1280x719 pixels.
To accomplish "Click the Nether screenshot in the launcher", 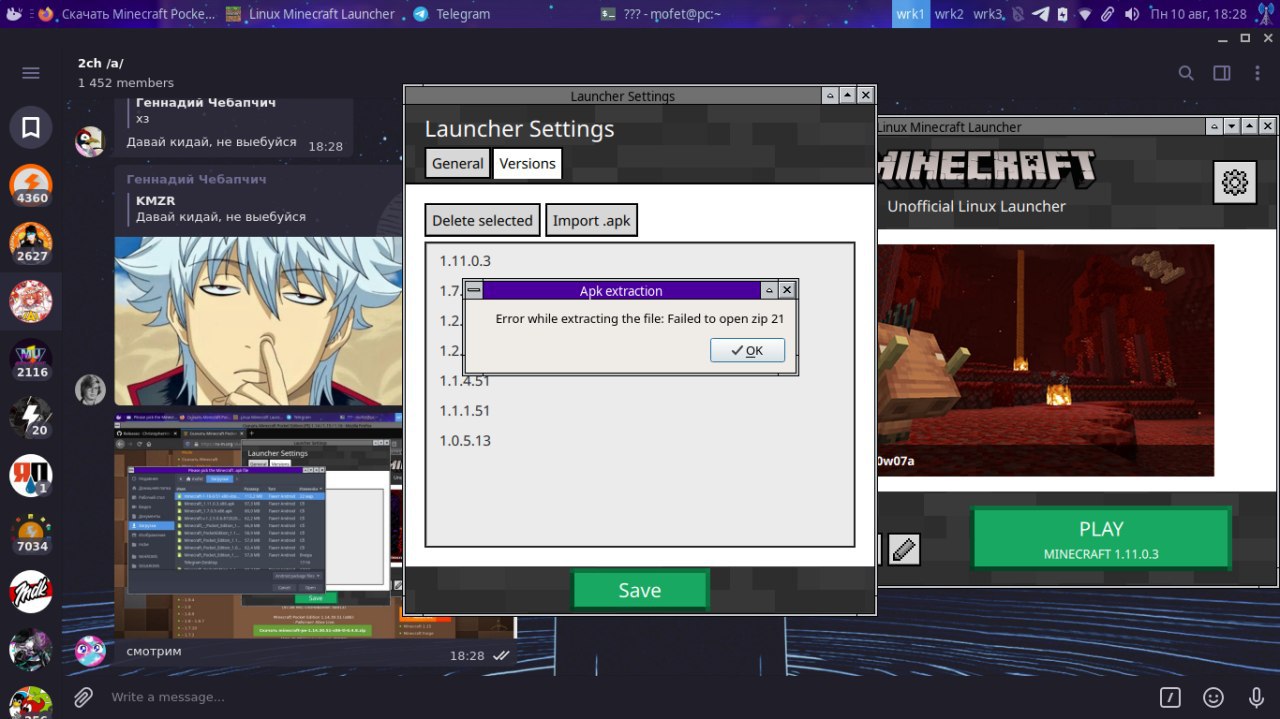I will [1045, 360].
